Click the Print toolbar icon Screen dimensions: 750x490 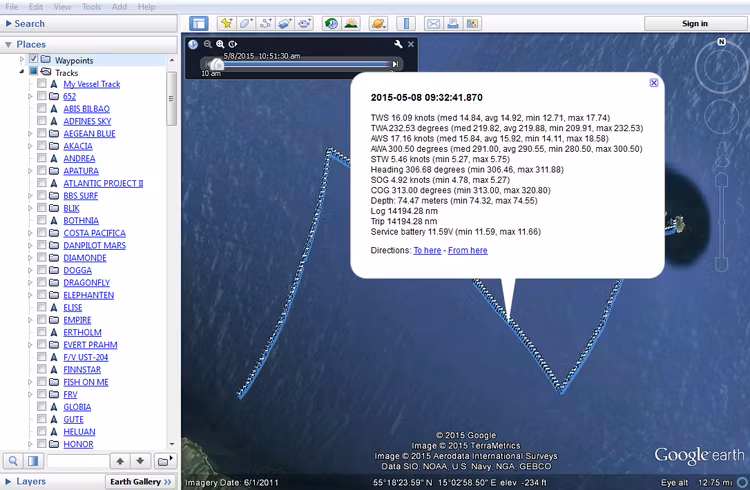pyautogui.click(x=453, y=23)
